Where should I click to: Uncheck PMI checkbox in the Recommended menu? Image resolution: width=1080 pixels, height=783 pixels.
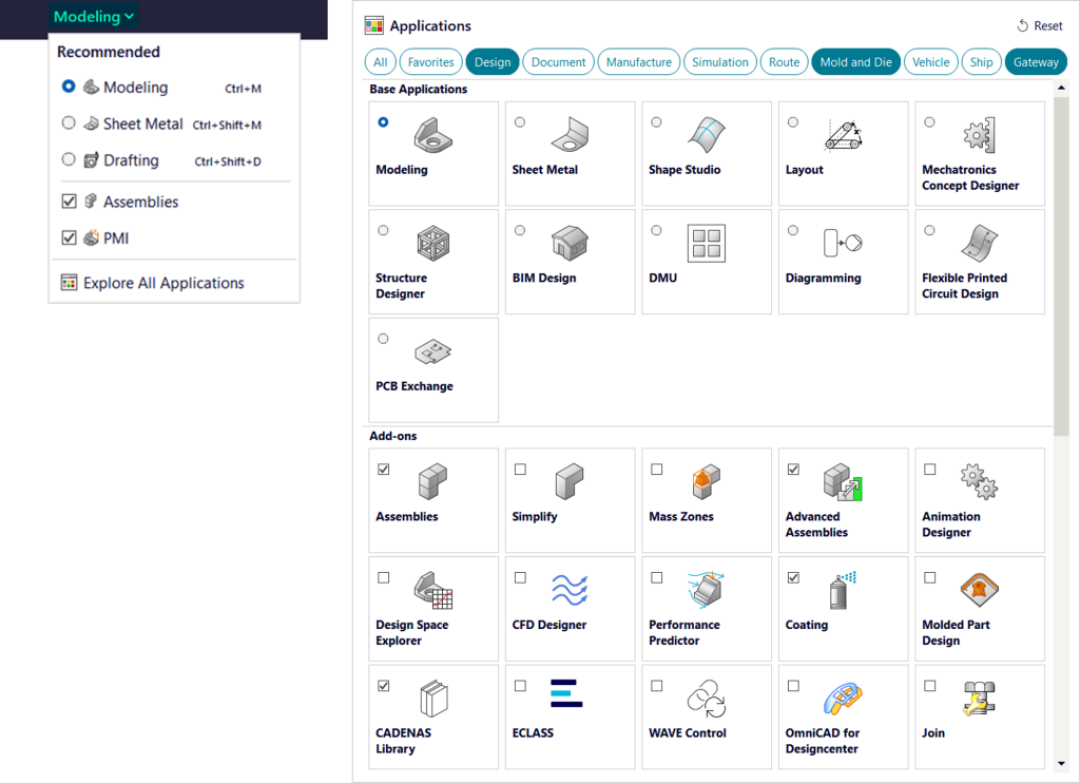69,238
